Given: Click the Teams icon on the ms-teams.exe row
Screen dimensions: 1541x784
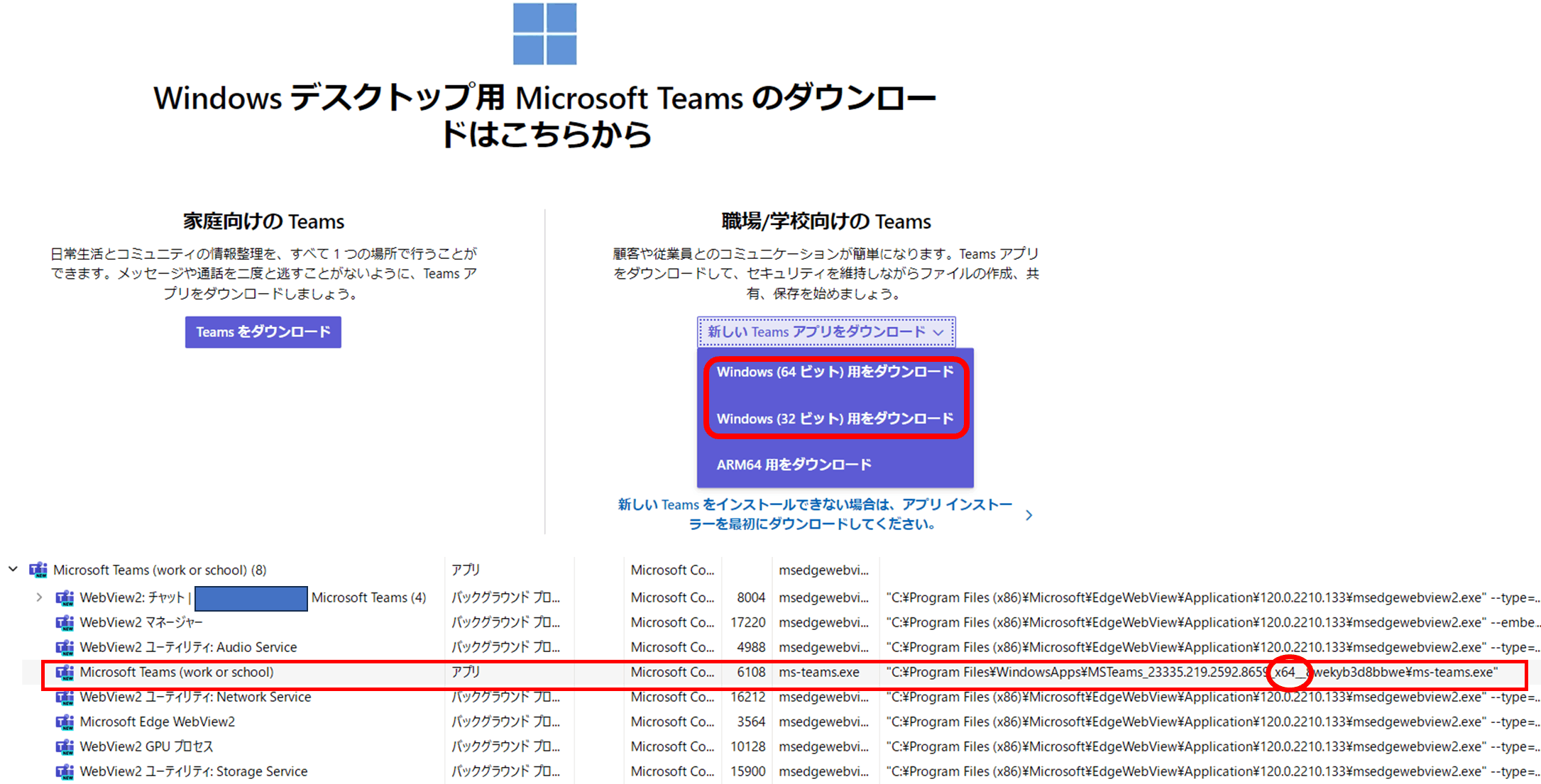Looking at the screenshot, I should click(65, 672).
